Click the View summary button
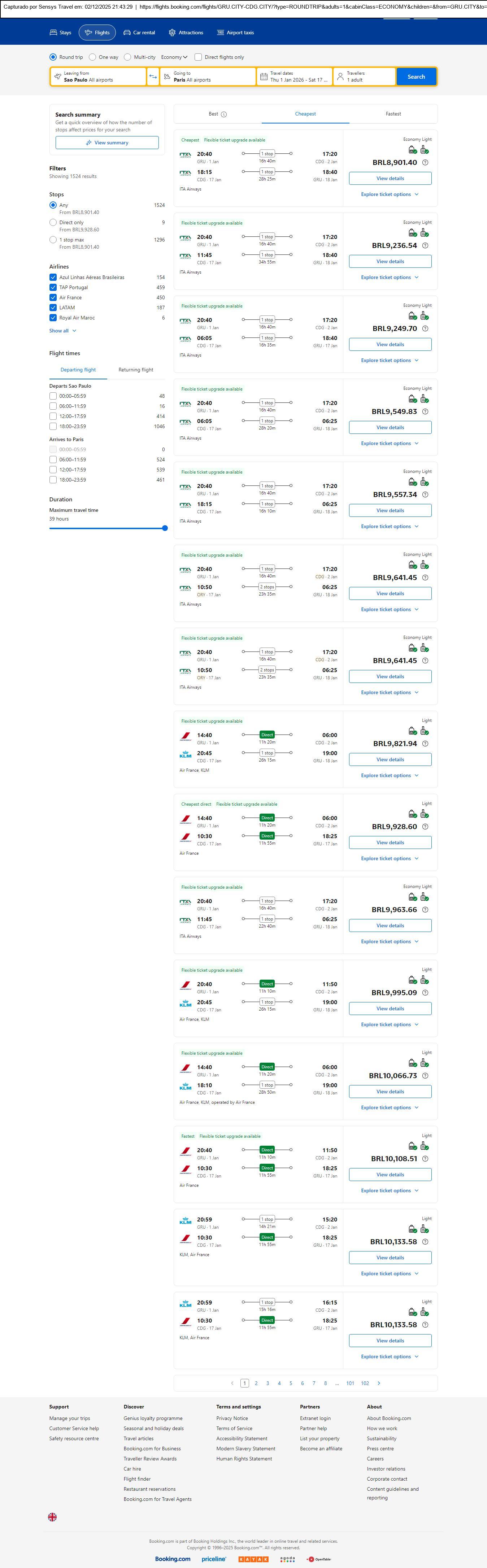The width and height of the screenshot is (487, 1568). tap(107, 143)
